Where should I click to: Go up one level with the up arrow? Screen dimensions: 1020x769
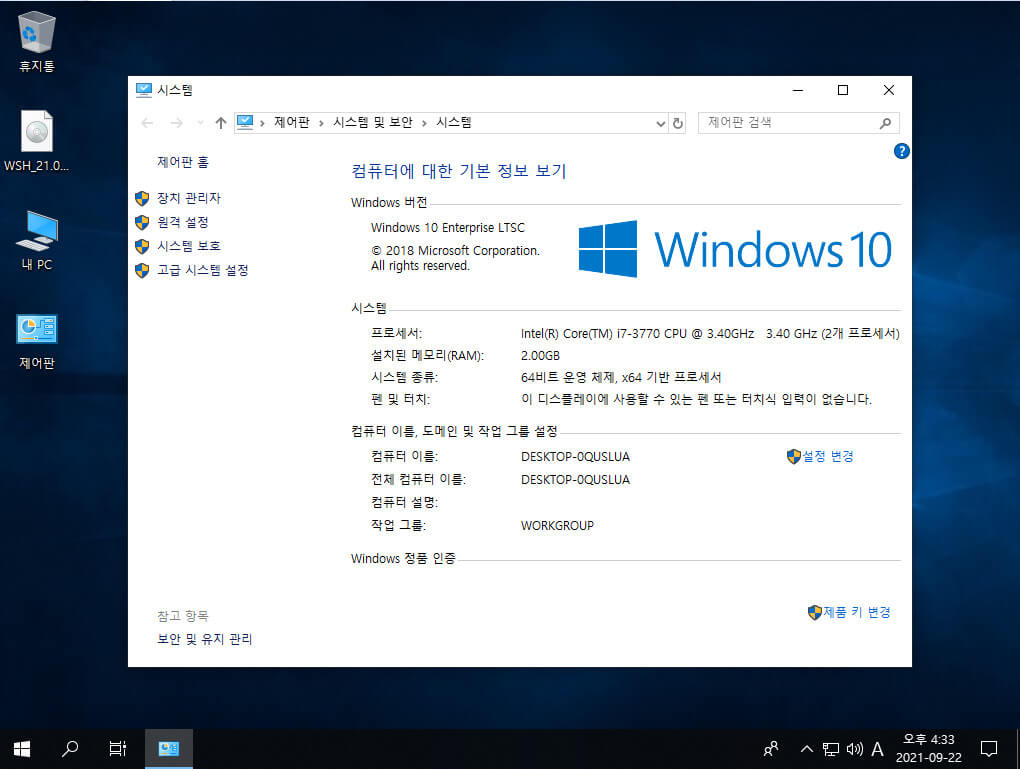(221, 123)
